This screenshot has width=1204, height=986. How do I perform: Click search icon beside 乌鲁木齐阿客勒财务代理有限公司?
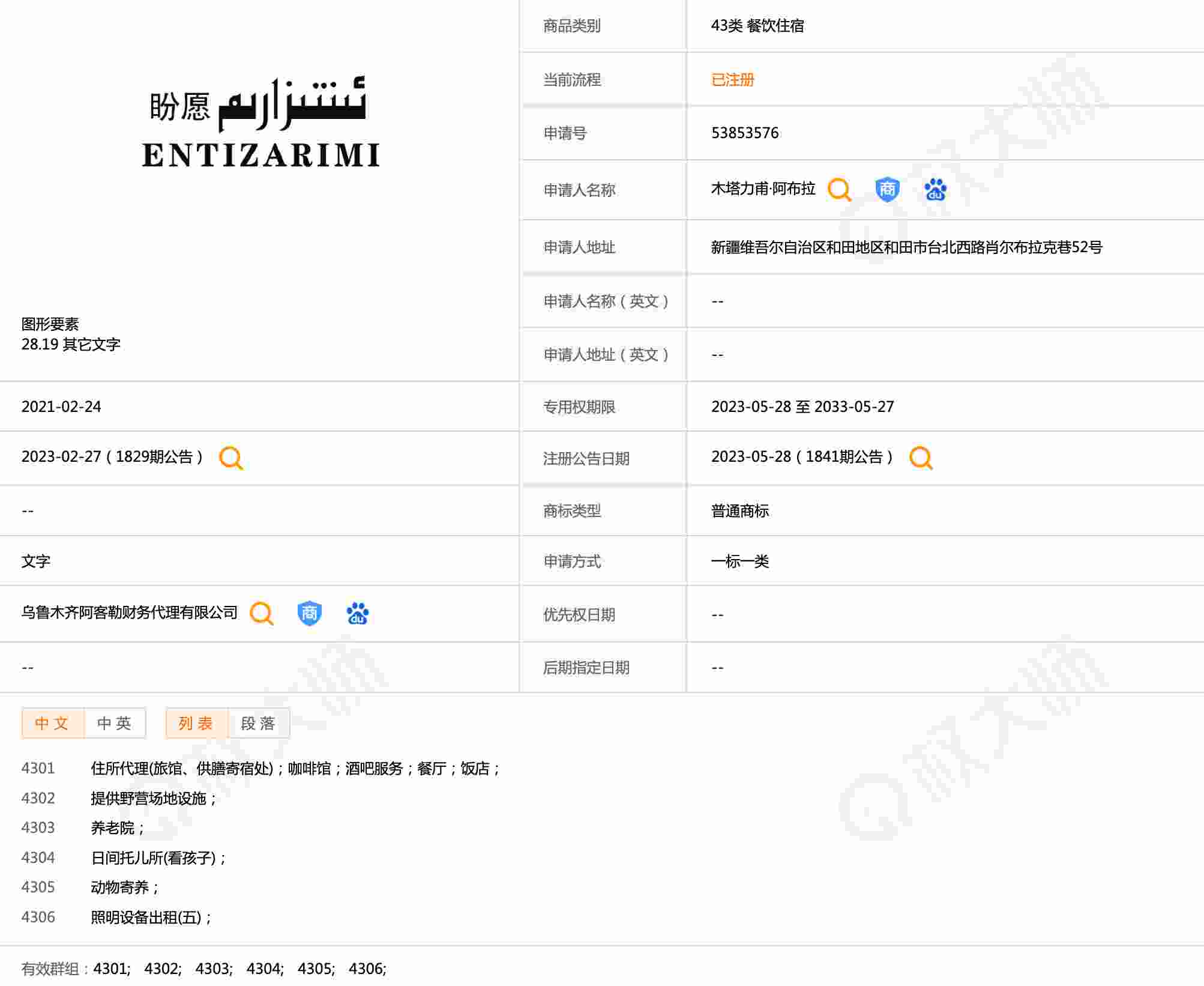click(x=262, y=614)
